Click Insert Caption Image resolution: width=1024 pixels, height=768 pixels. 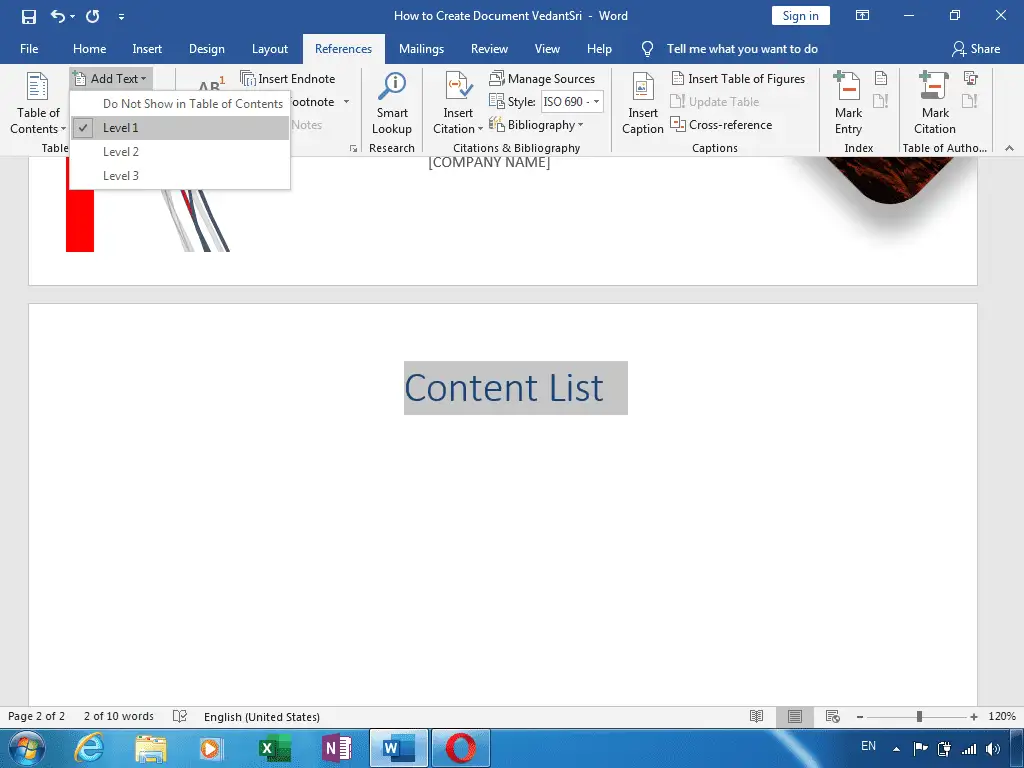(643, 103)
